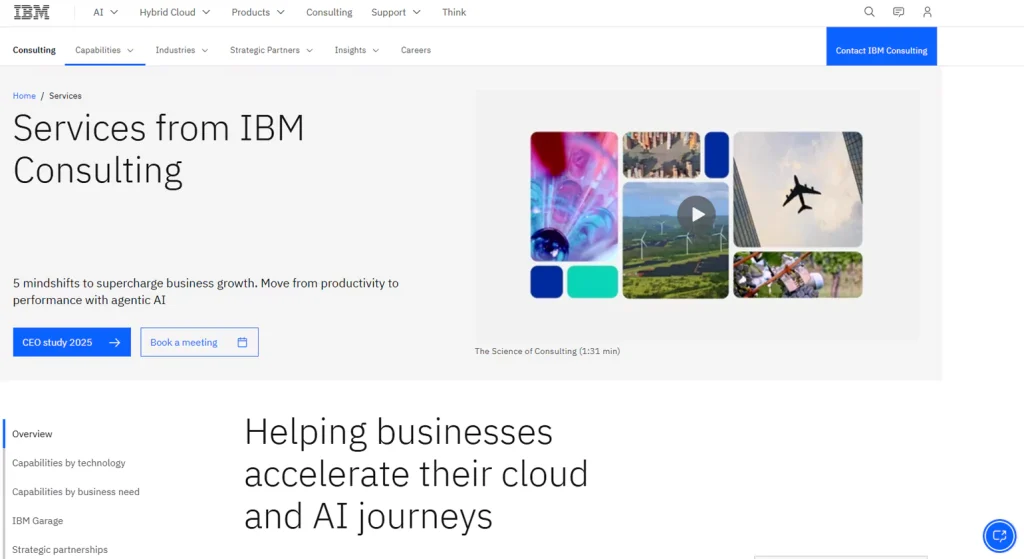Viewport: 1024px width, 559px height.
Task: Expand the Support dropdown
Action: click(396, 12)
